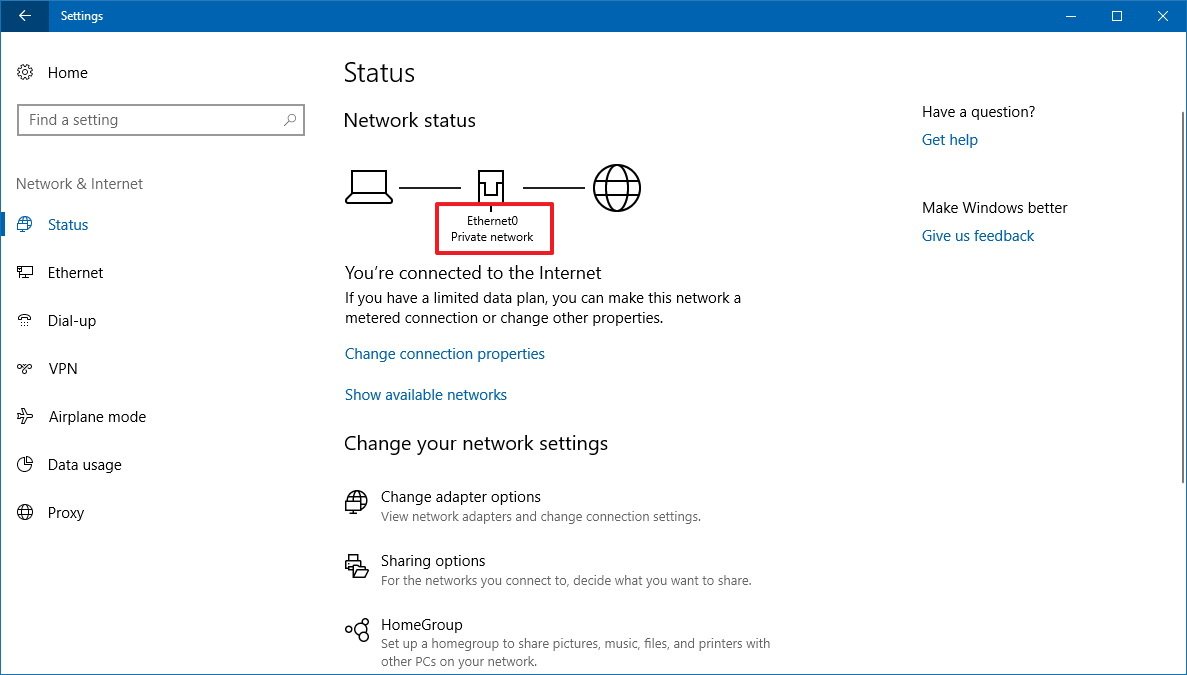Select Dial-up in the sidebar
This screenshot has width=1187, height=675.
coord(72,321)
